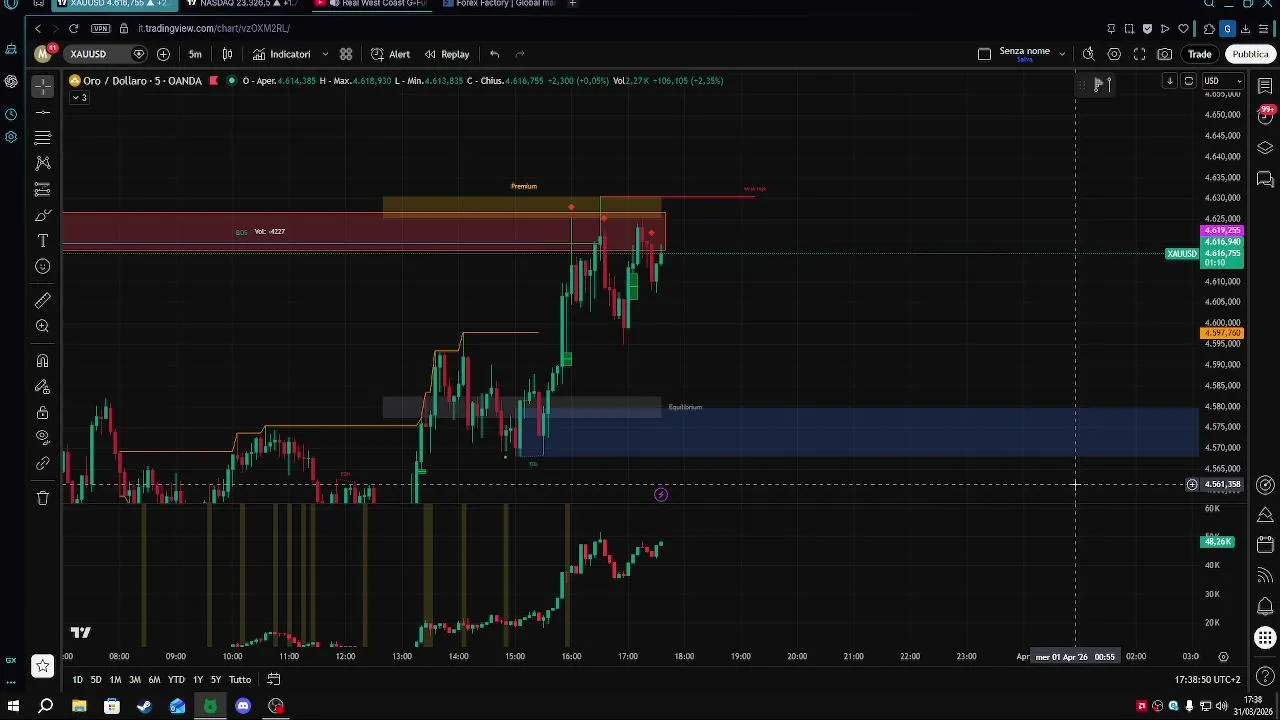Open the forecasting and measurement tools

click(42, 189)
